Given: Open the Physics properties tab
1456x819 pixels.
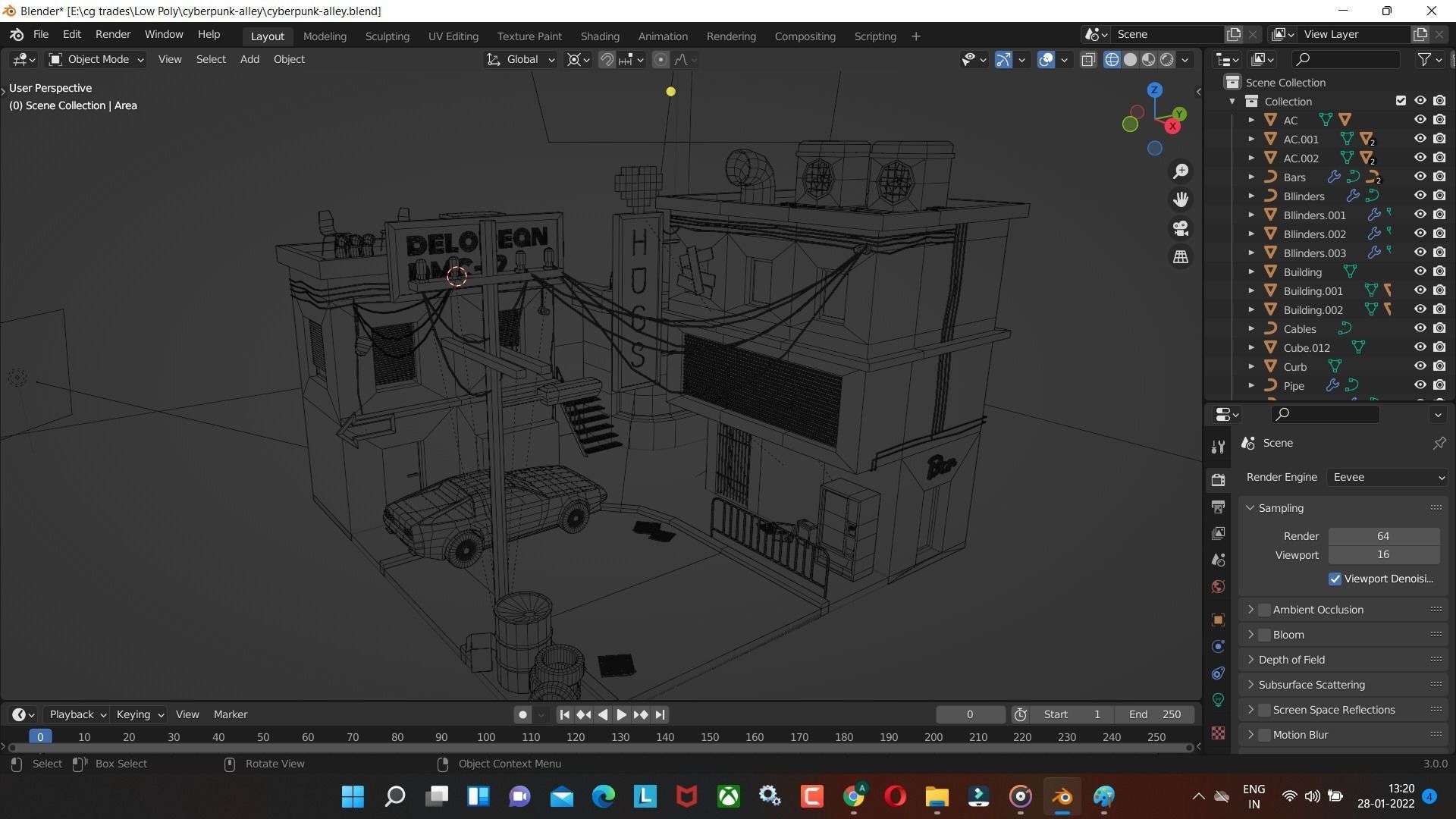Looking at the screenshot, I should coord(1218,647).
